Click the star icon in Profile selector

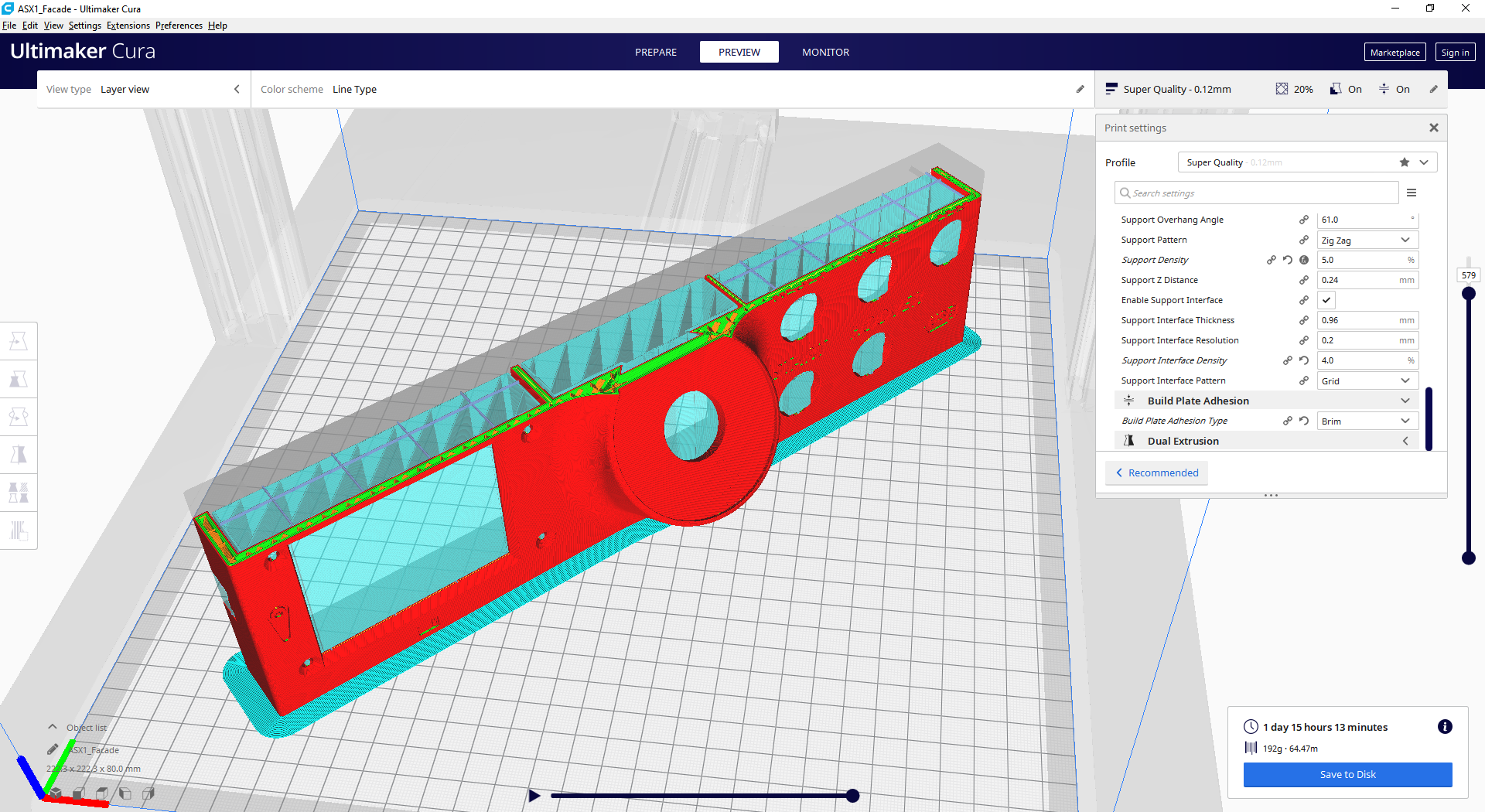tap(1405, 162)
